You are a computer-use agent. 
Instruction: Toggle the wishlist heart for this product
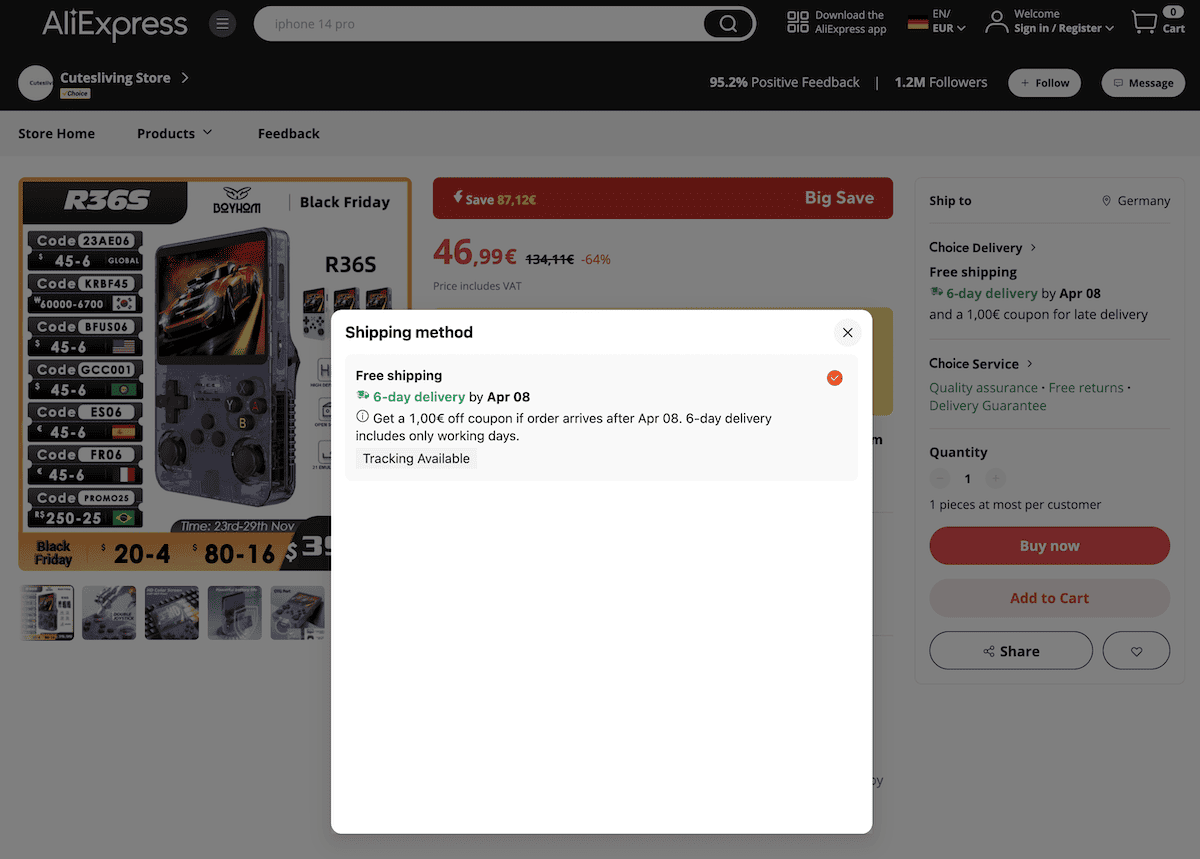tap(1136, 650)
